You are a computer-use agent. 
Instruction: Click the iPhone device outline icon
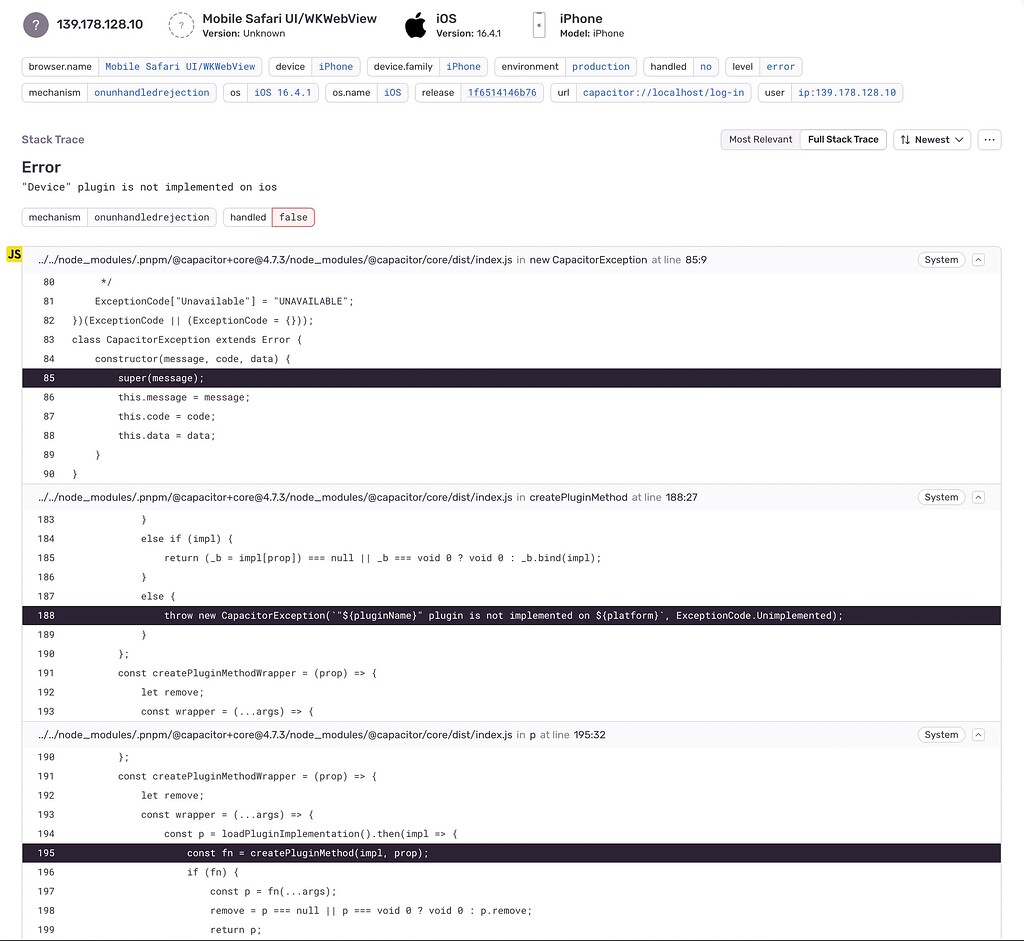tap(539, 23)
